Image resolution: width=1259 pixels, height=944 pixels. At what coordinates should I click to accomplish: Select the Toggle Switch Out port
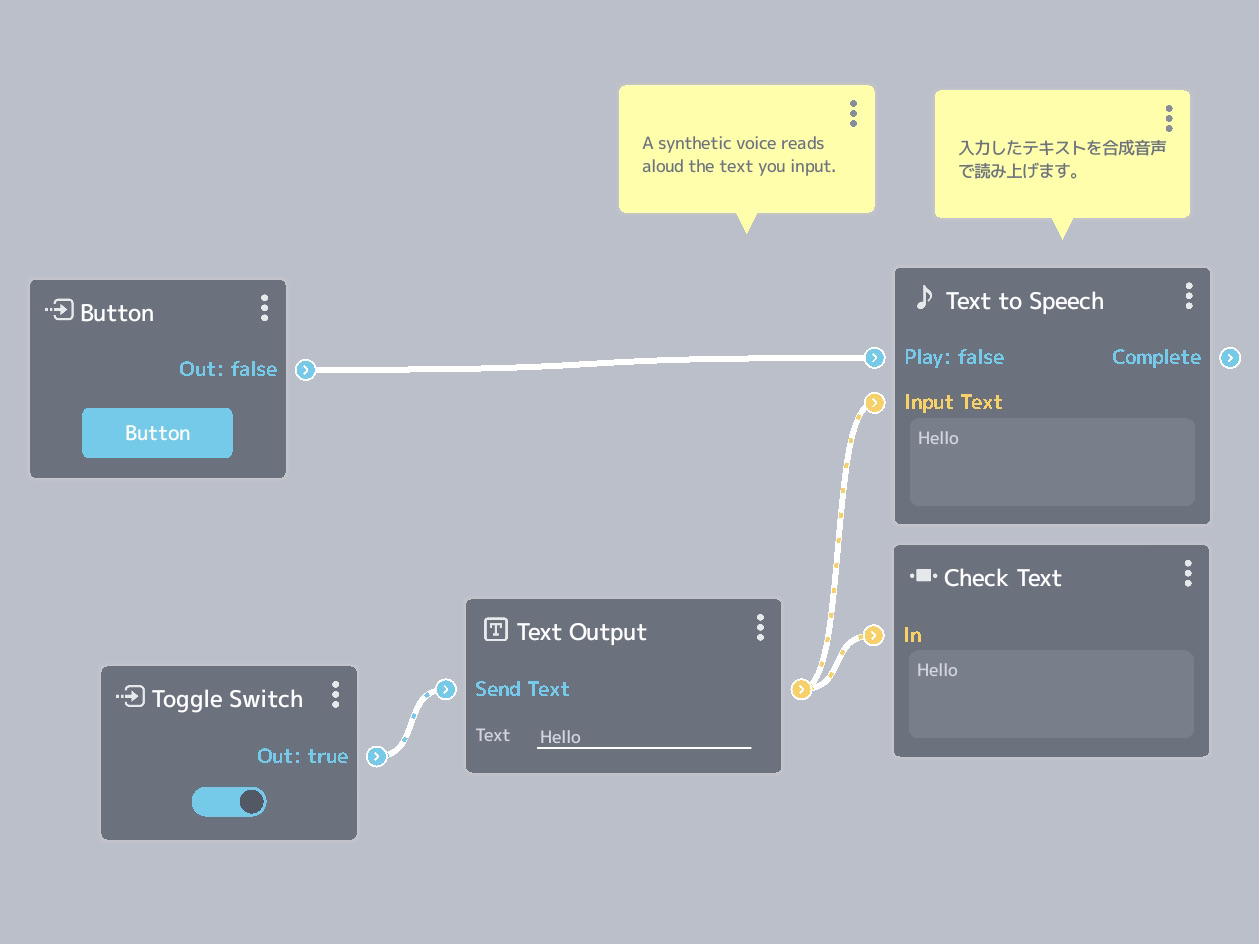pyautogui.click(x=376, y=756)
